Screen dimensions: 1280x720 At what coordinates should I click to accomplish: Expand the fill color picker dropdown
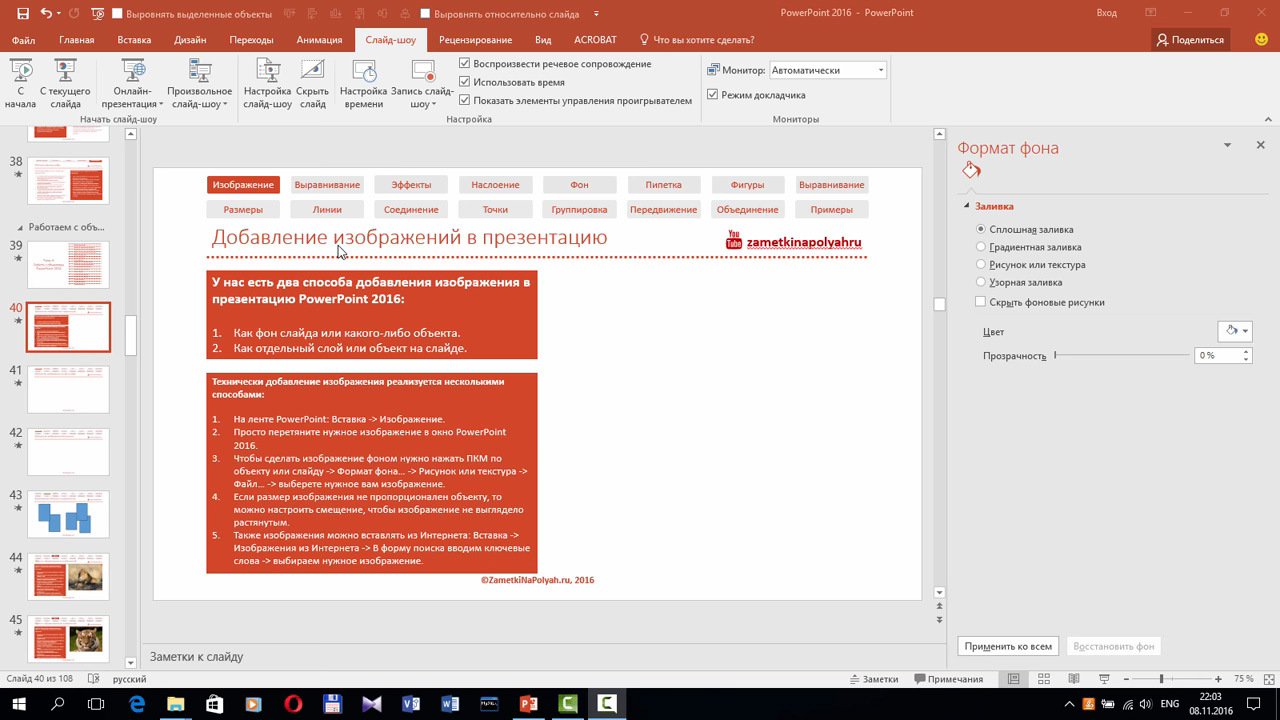point(1245,331)
